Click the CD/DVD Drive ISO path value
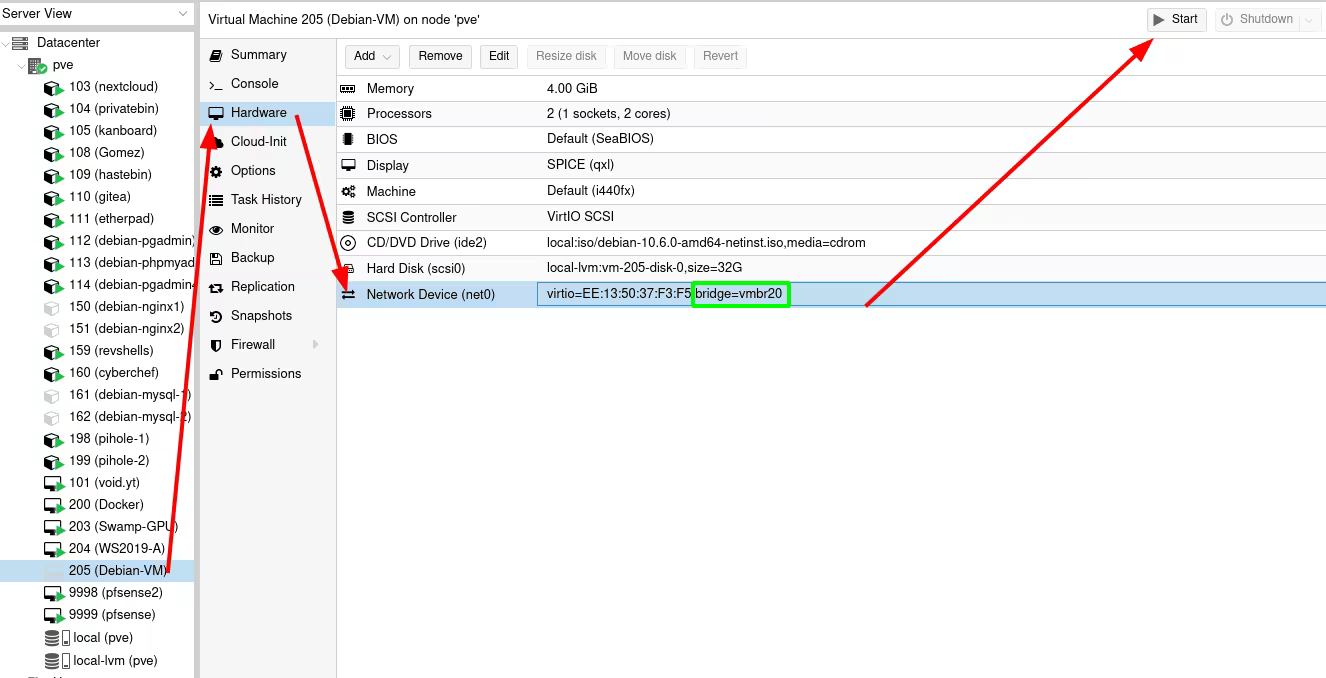The height and width of the screenshot is (678, 1326). pos(706,243)
